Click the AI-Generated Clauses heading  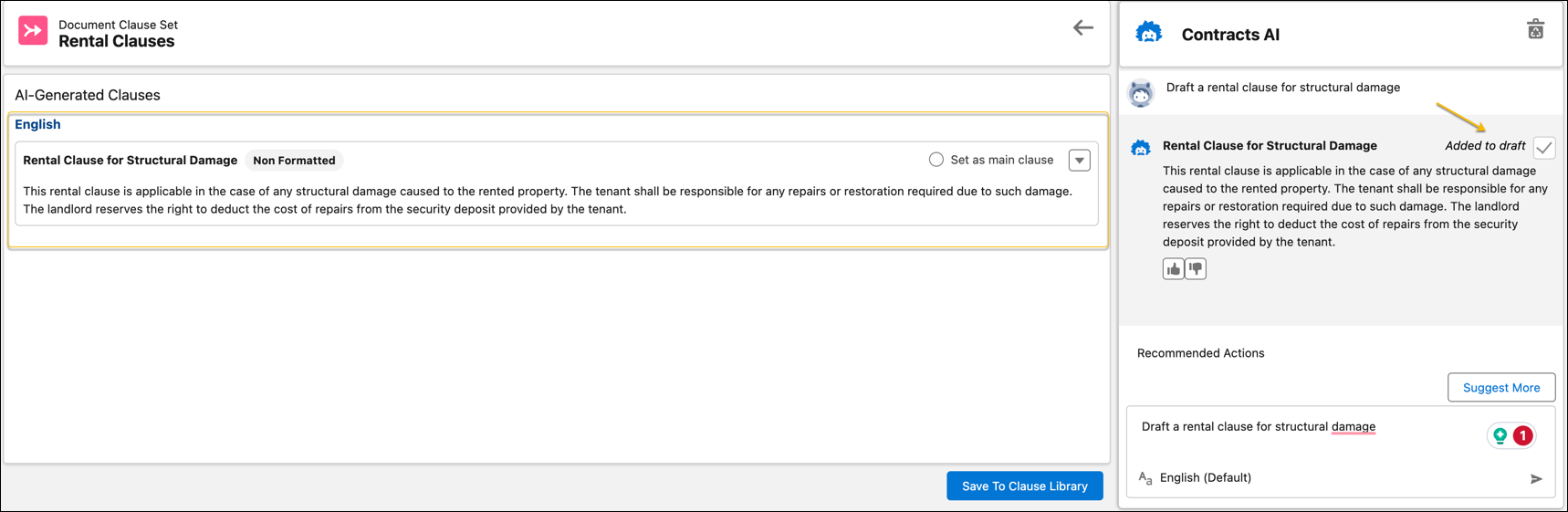click(x=88, y=95)
